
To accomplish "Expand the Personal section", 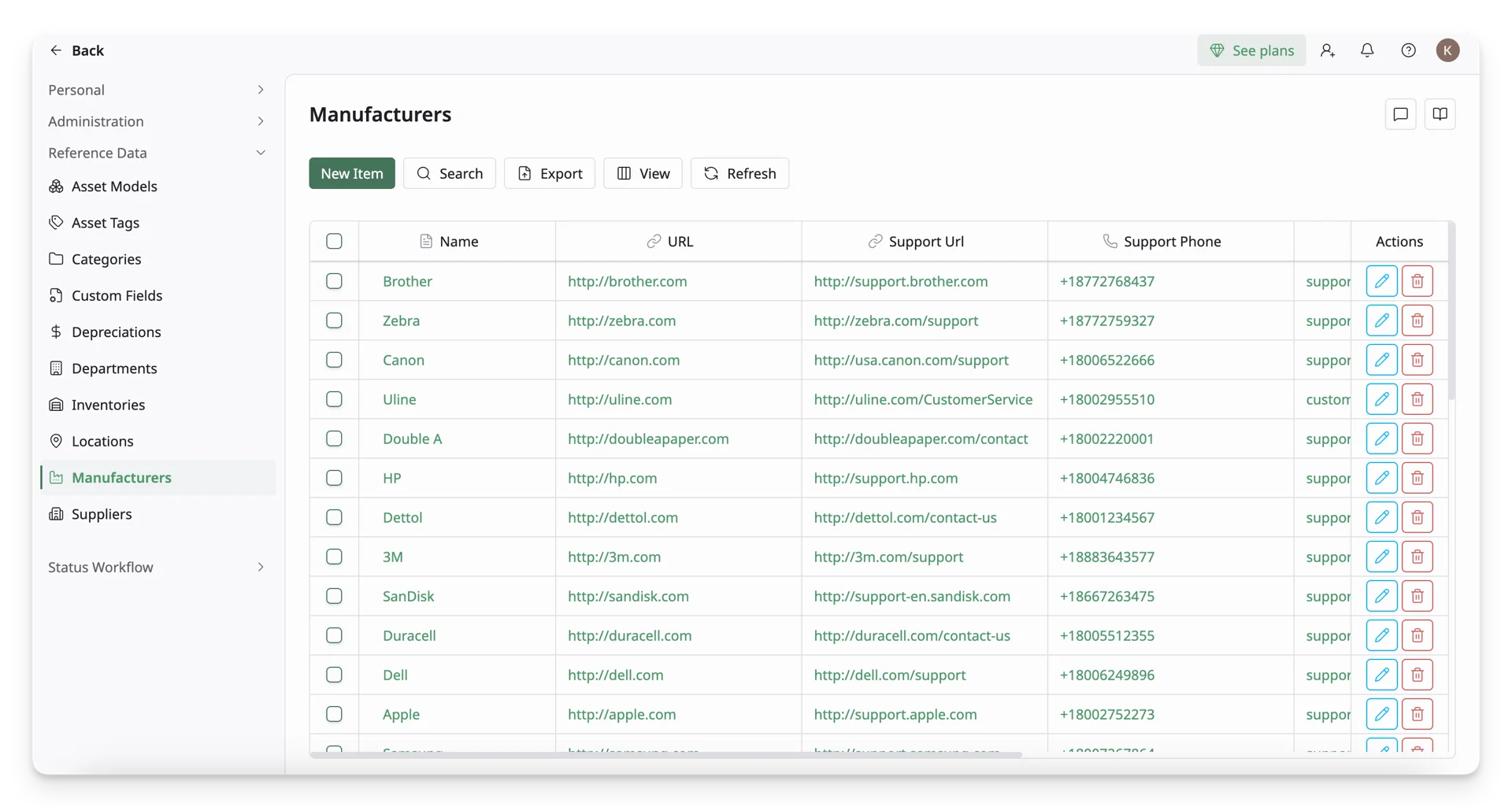I will [157, 90].
